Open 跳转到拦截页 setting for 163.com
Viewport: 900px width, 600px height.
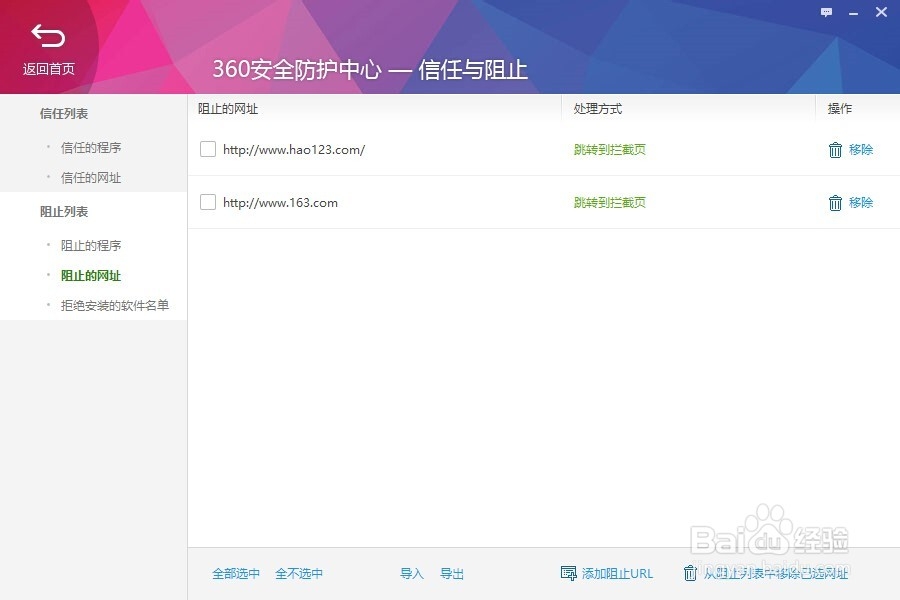point(610,202)
